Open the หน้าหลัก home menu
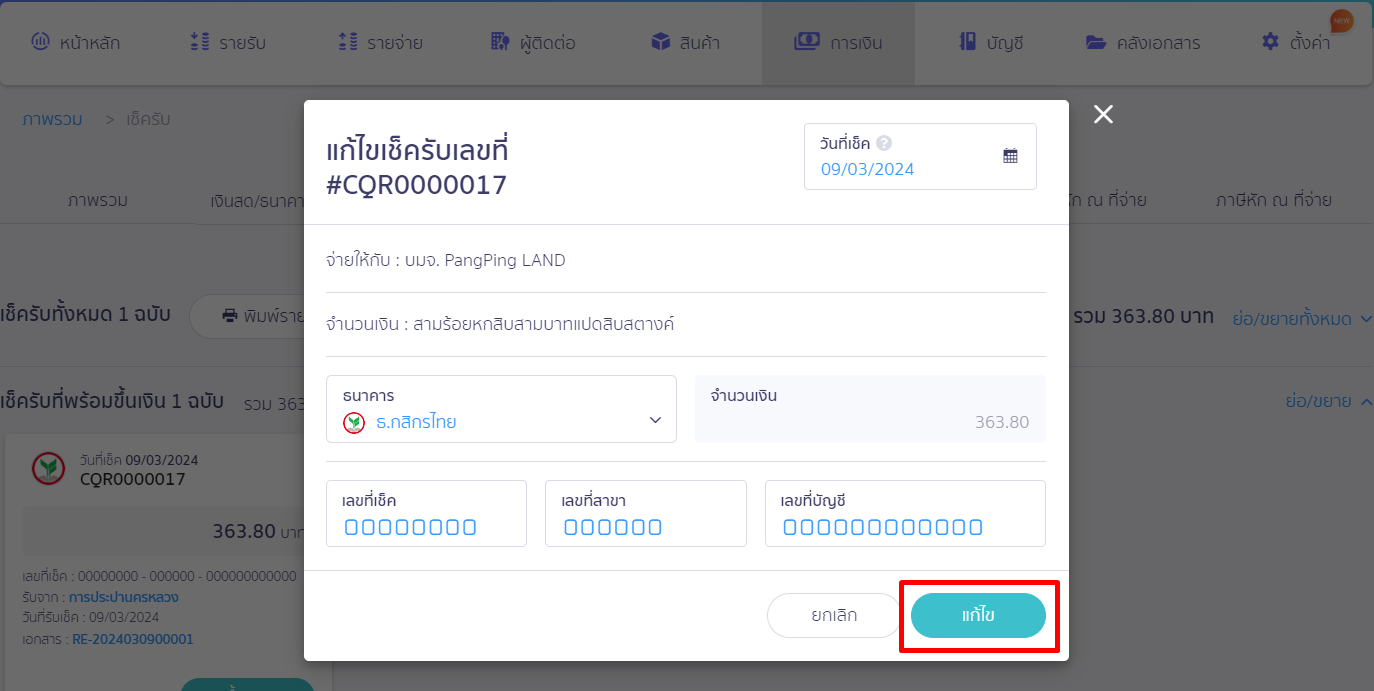 pos(76,43)
